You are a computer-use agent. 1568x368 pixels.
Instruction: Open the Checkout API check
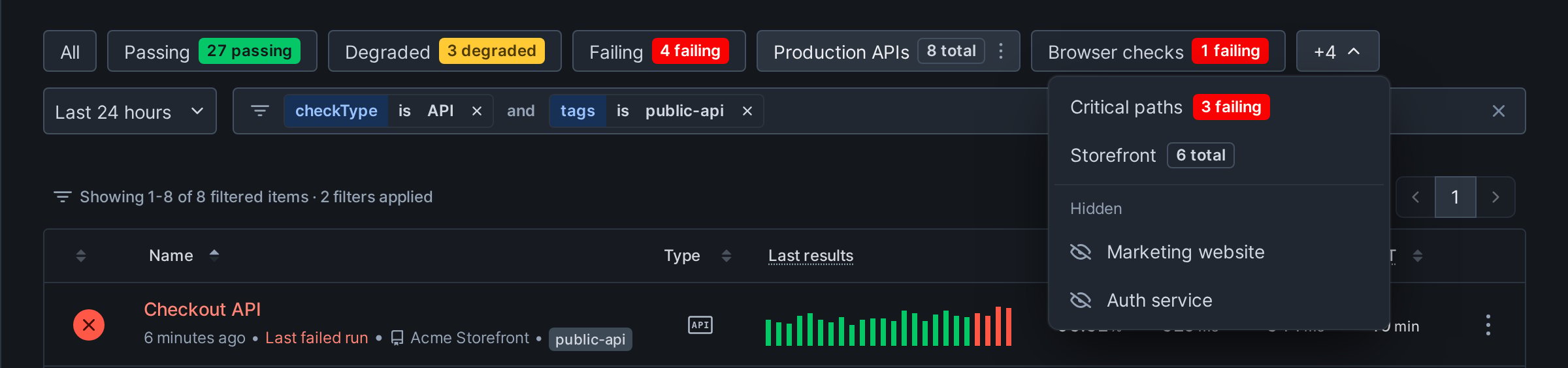(202, 309)
